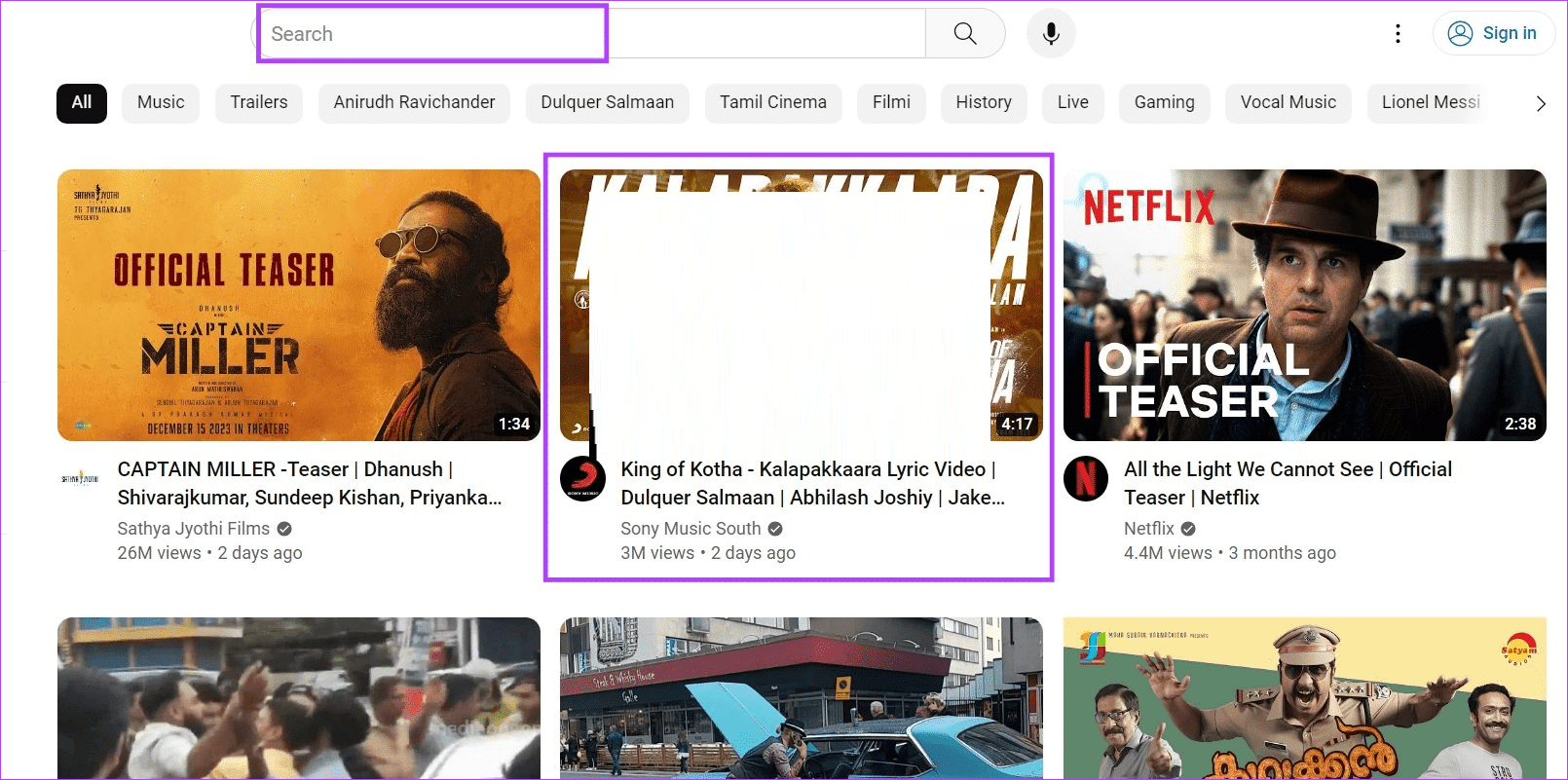Open the three-dot settings menu
The image size is (1568, 780).
1398,34
